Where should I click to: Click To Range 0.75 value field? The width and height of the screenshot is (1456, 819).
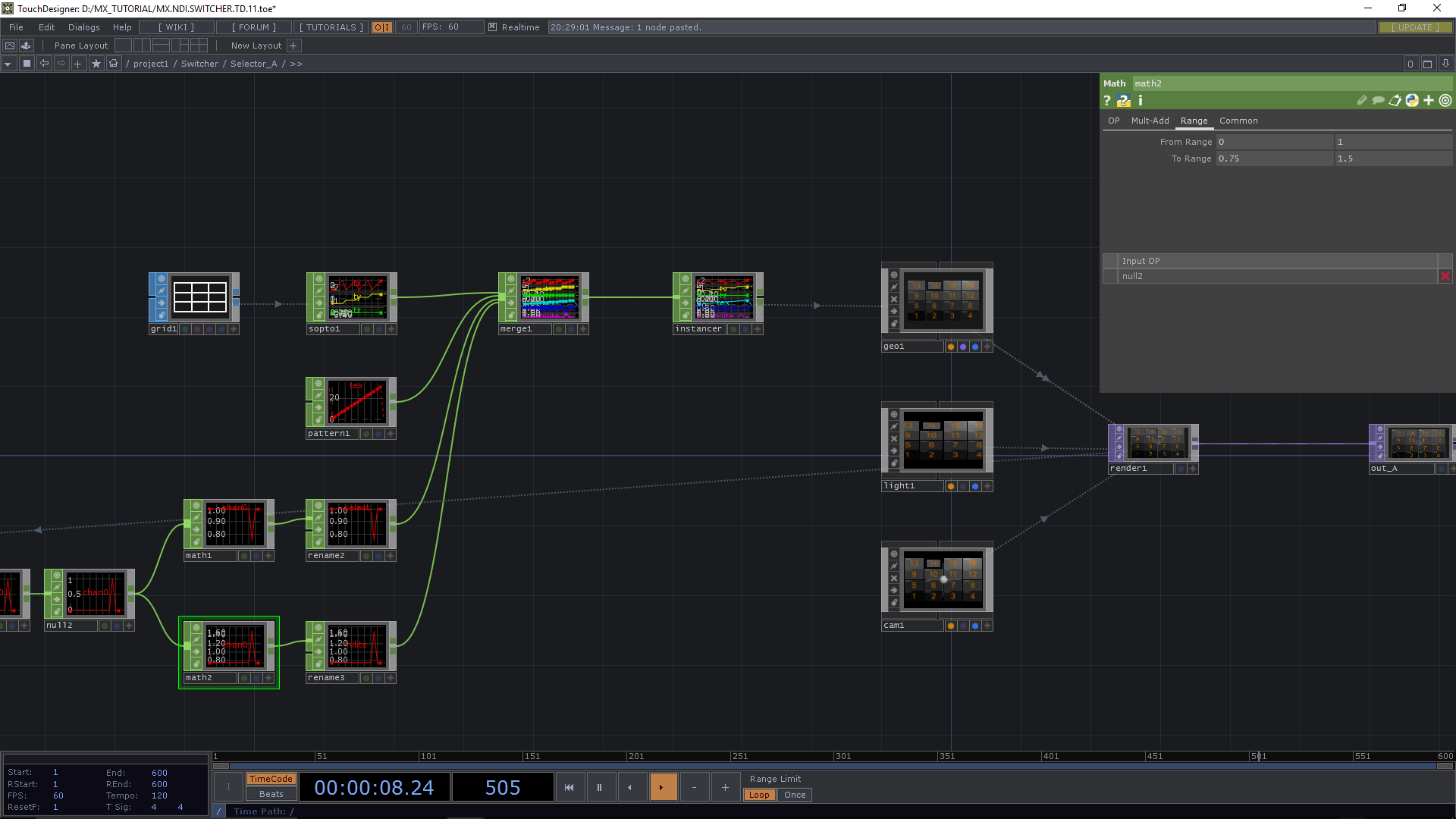pyautogui.click(x=1275, y=158)
